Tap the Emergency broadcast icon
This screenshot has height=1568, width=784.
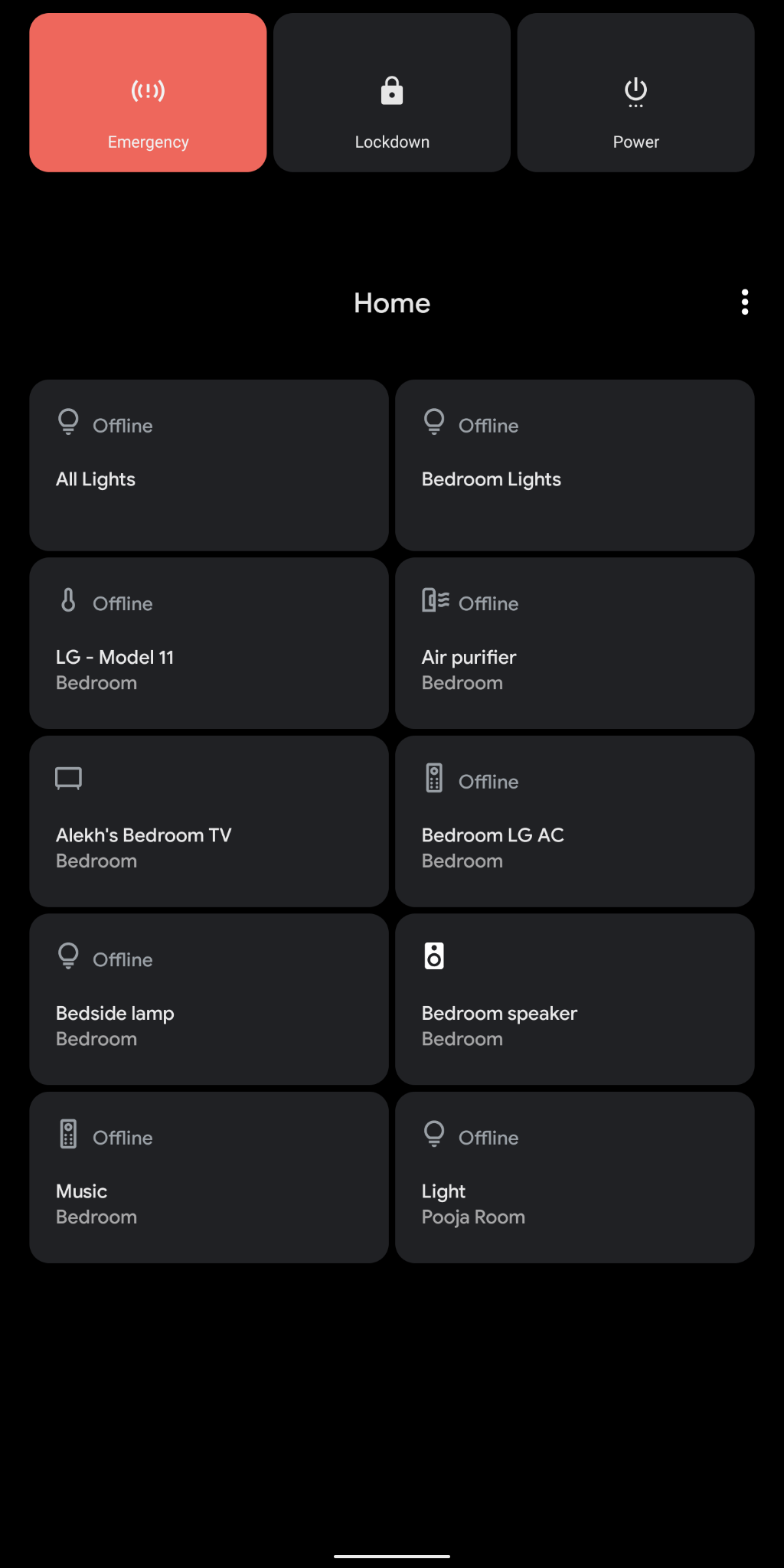148,91
